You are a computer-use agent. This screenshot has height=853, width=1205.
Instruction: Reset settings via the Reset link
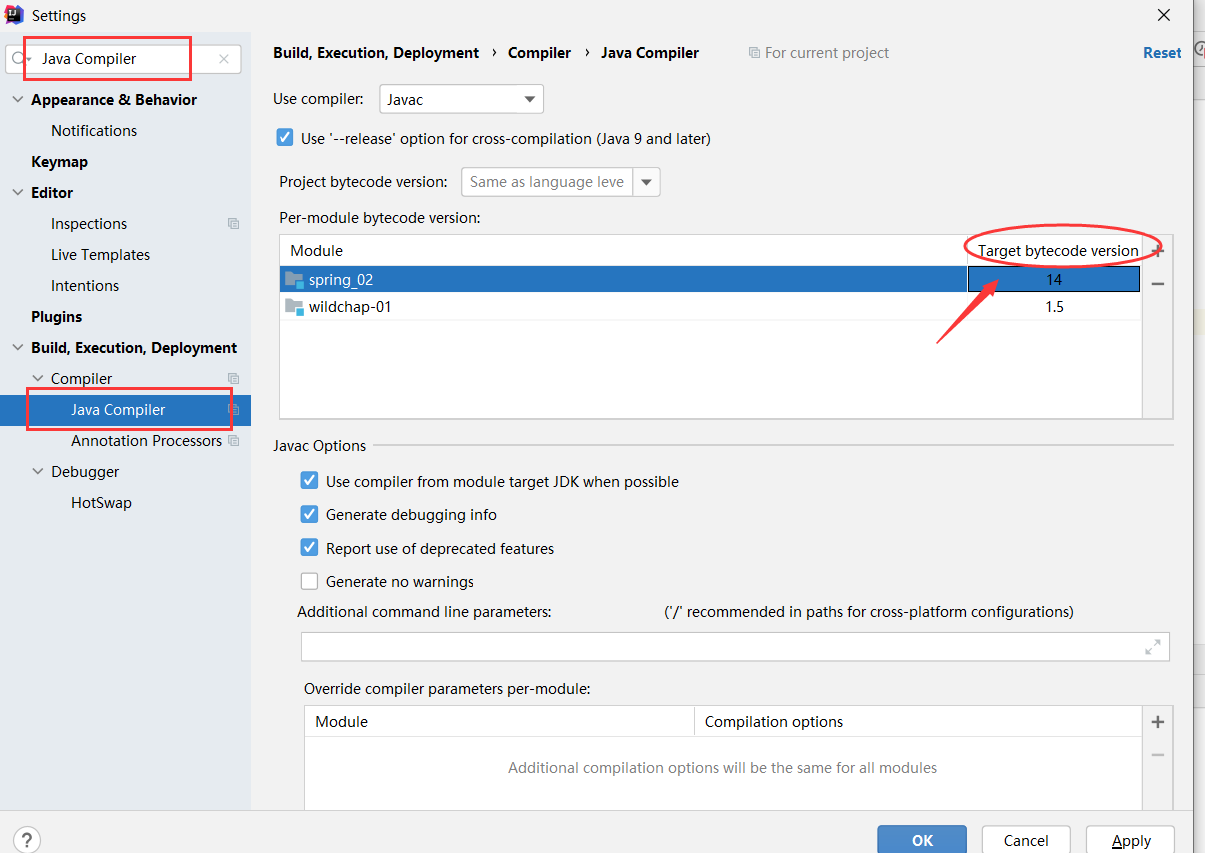pyautogui.click(x=1162, y=53)
